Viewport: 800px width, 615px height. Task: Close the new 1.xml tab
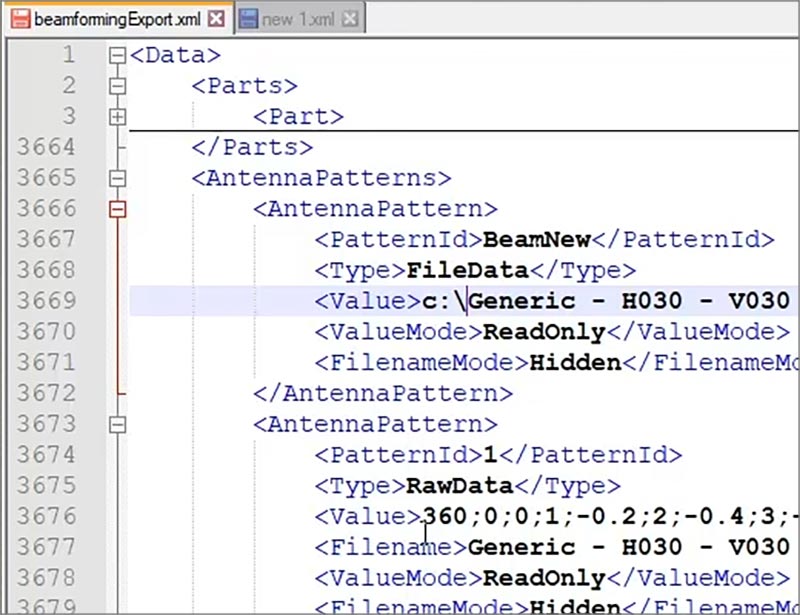tap(349, 19)
